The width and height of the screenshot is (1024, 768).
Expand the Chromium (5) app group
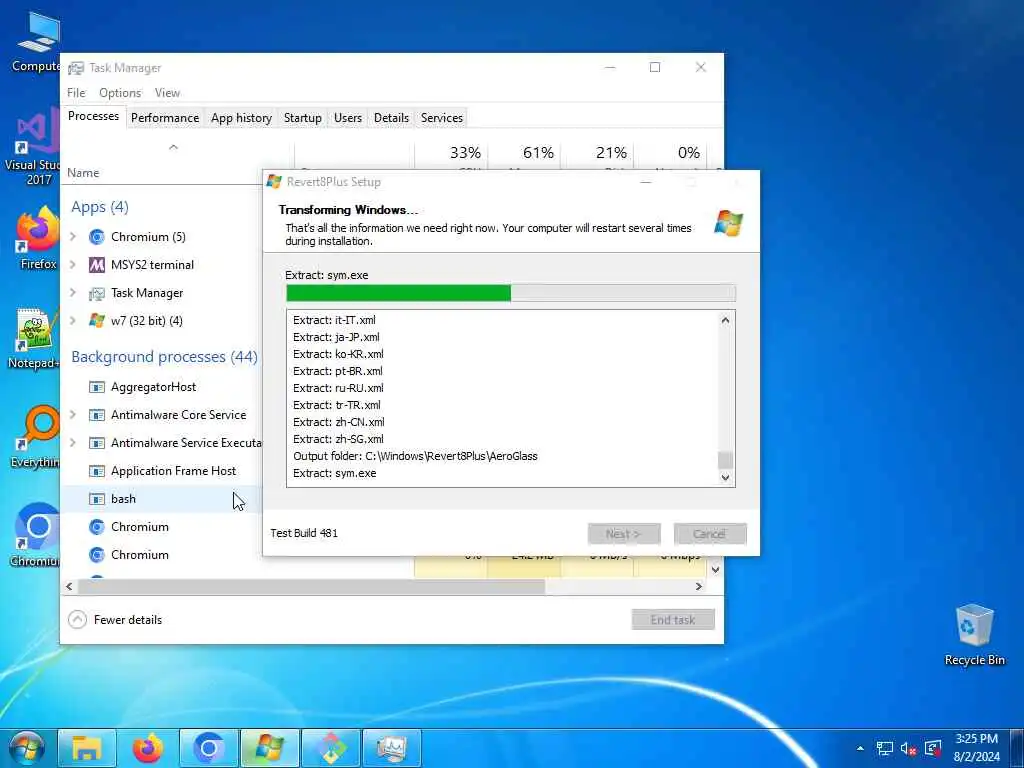tap(73, 236)
